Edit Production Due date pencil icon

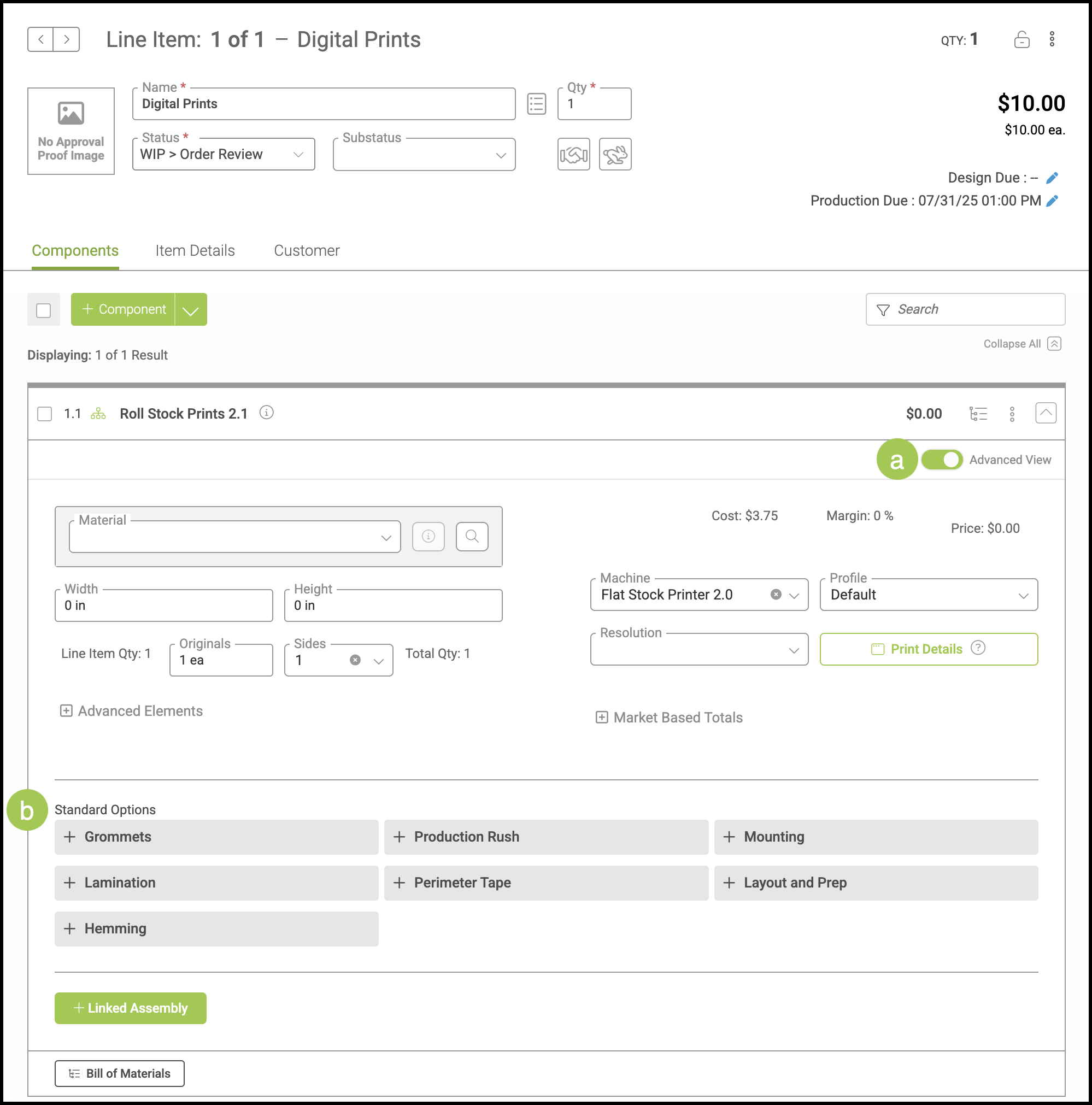1052,201
